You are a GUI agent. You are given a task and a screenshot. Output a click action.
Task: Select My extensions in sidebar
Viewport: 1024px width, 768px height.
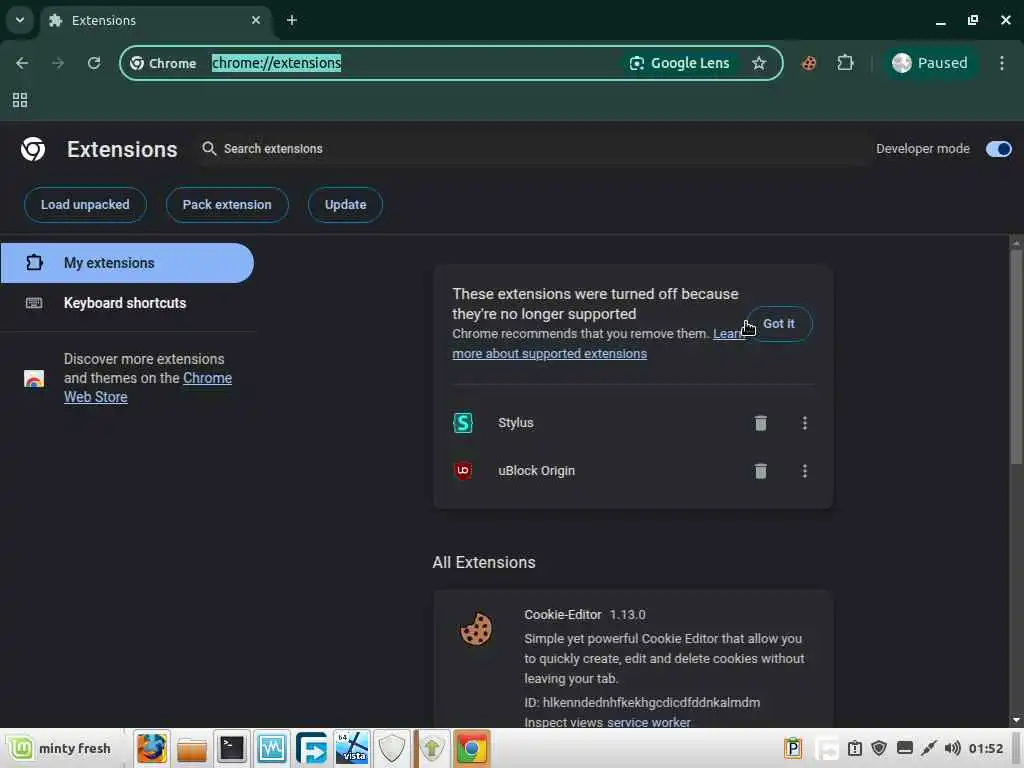[127, 263]
